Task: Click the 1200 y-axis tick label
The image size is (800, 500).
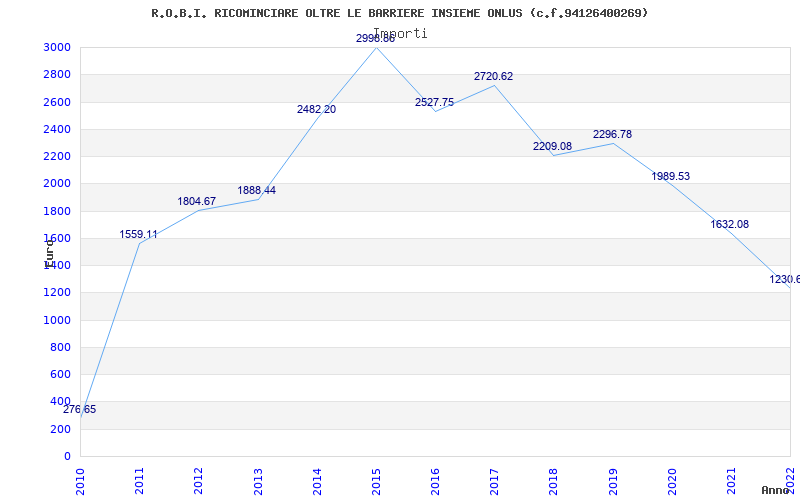Action: pos(58,293)
